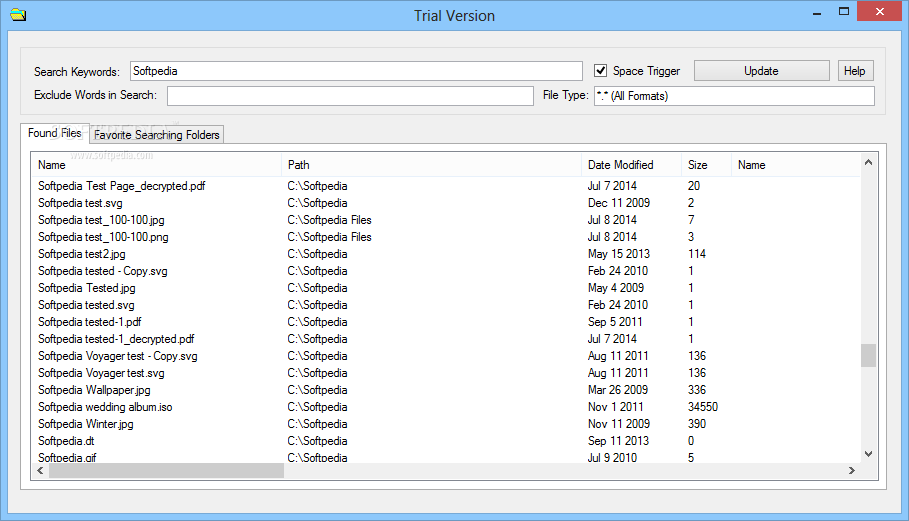Maximize the Trial Version window

pyautogui.click(x=843, y=12)
